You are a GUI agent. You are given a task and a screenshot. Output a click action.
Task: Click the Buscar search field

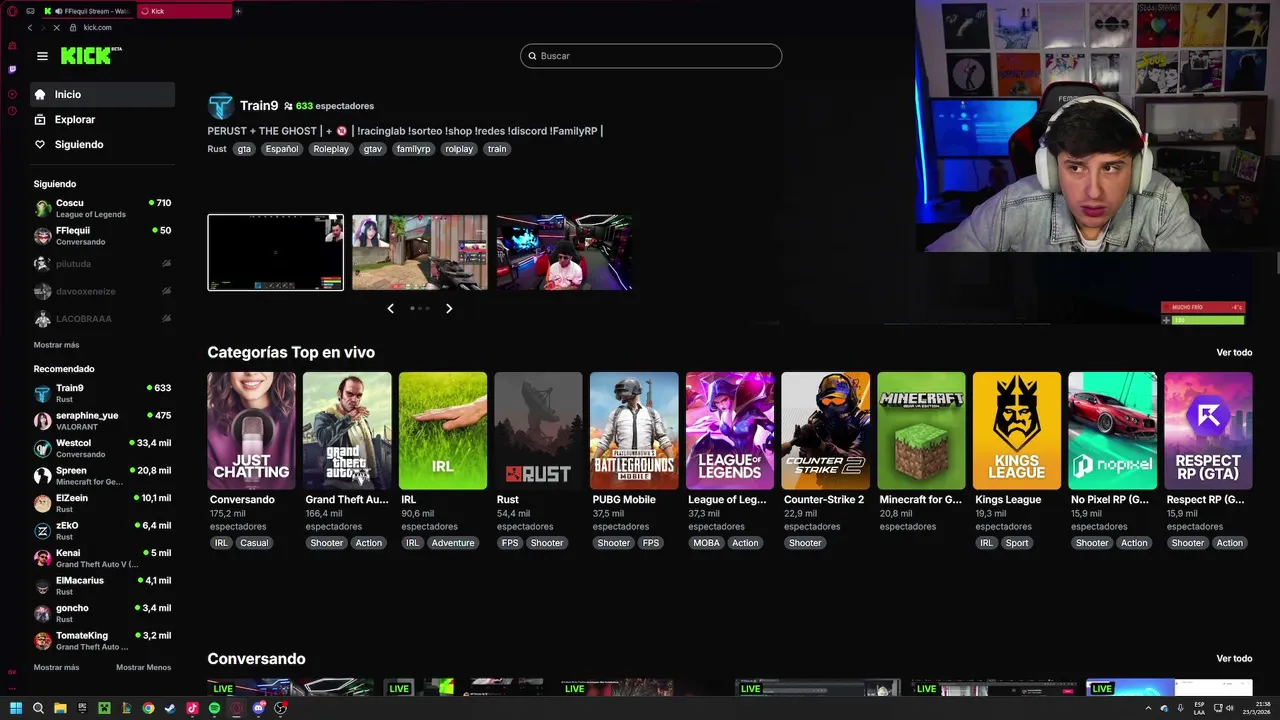[x=651, y=56]
